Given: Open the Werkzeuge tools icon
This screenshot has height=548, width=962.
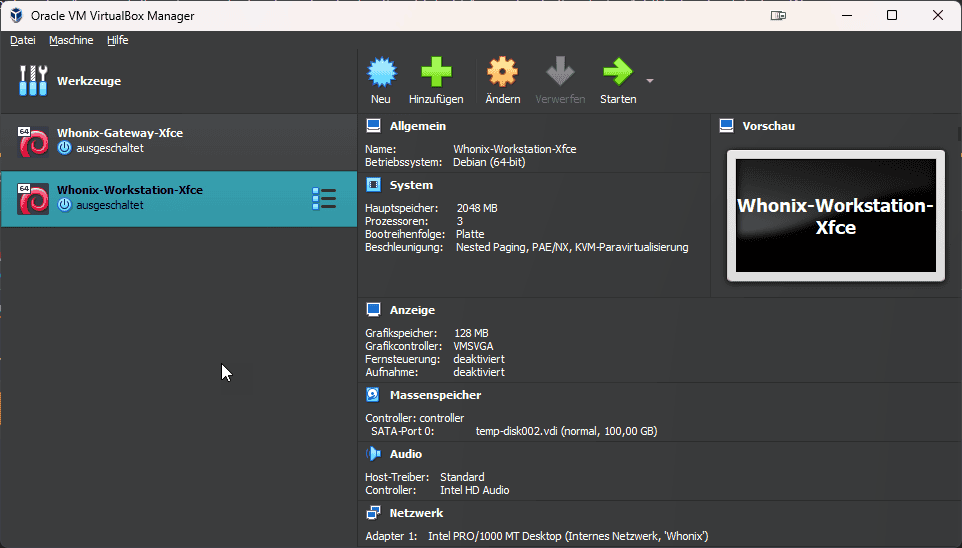Looking at the screenshot, I should click(33, 81).
